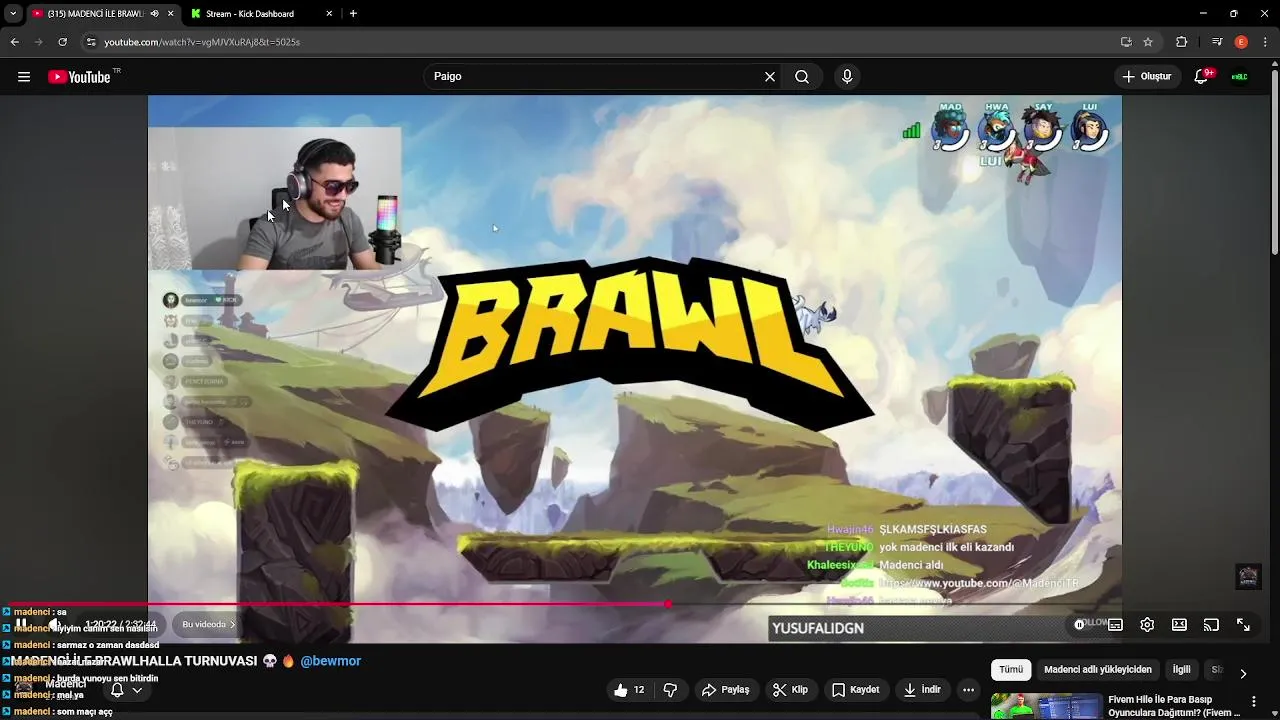Viewport: 1280px width, 720px height.
Task: Select the video title MADENCİ İLE BRAWLHALLA TURNUVASI
Action: 134,661
